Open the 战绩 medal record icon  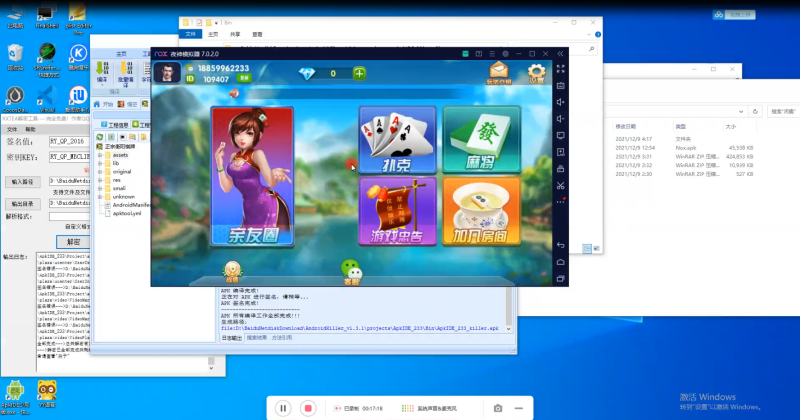(232, 272)
